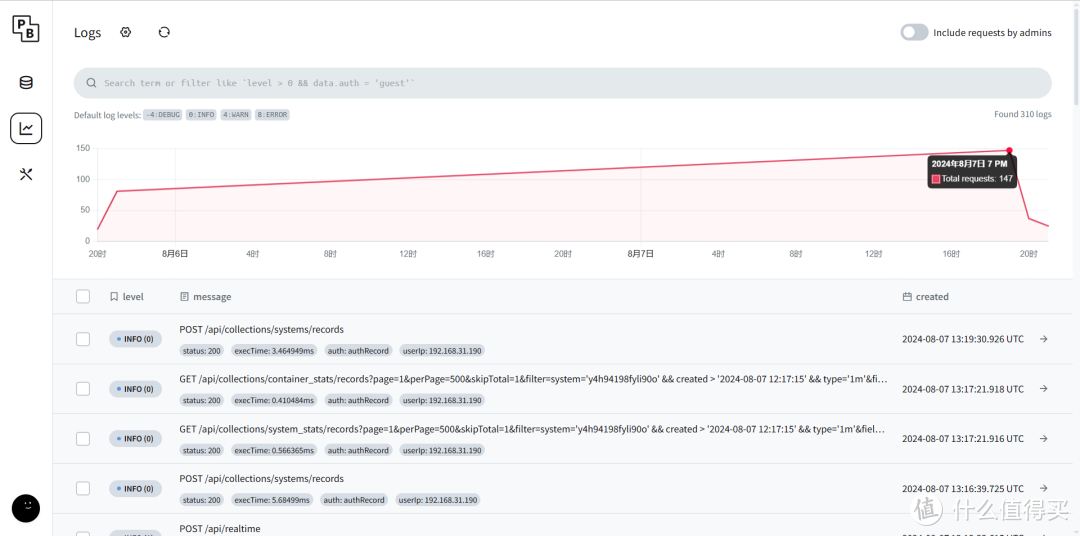
Task: Open the Logs chart sidebar icon
Action: click(25, 128)
